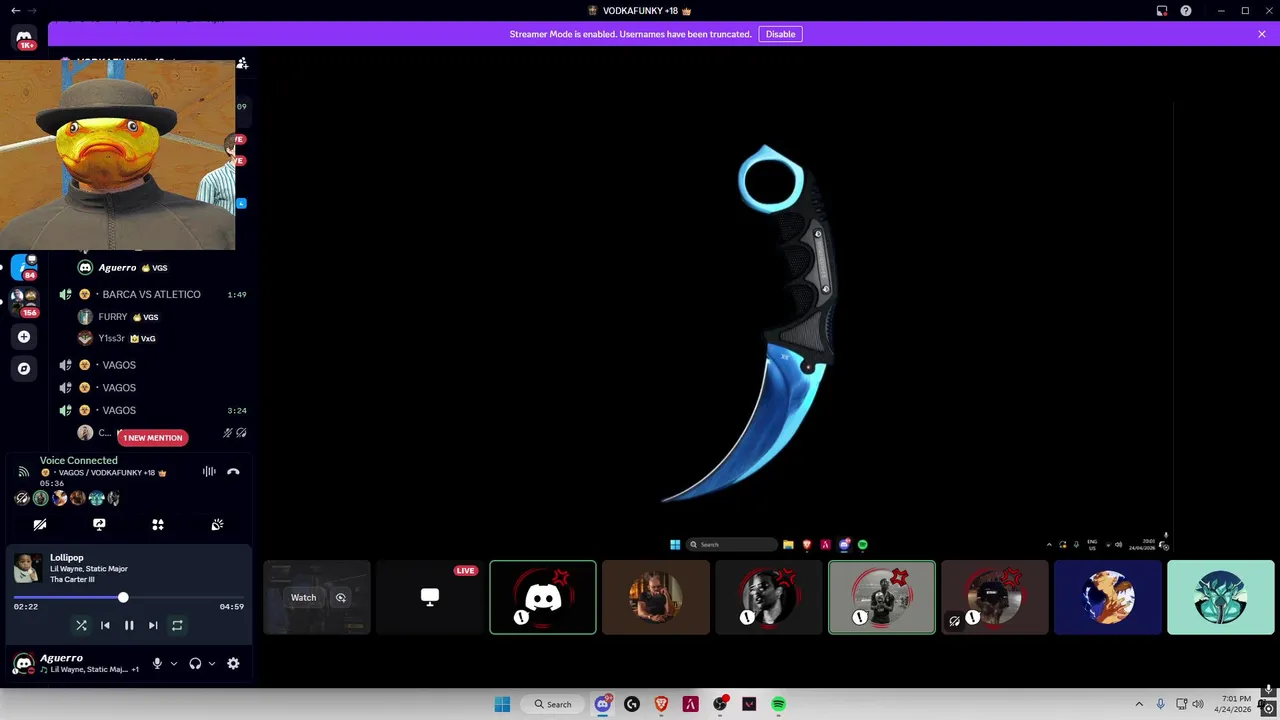1280x720 pixels.
Task: Open the activities launcher icon
Action: pyautogui.click(x=158, y=524)
